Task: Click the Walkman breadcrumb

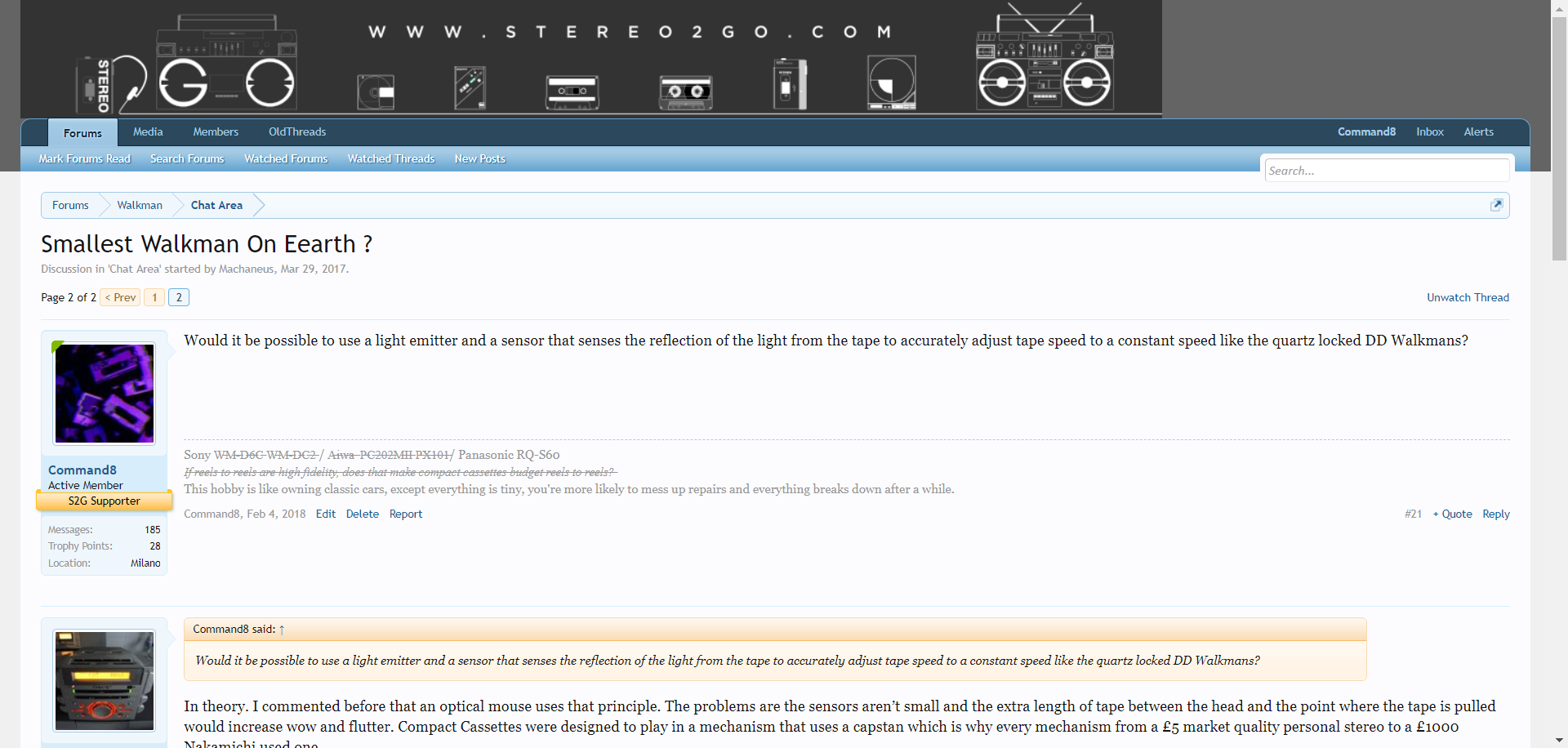Action: pos(140,206)
